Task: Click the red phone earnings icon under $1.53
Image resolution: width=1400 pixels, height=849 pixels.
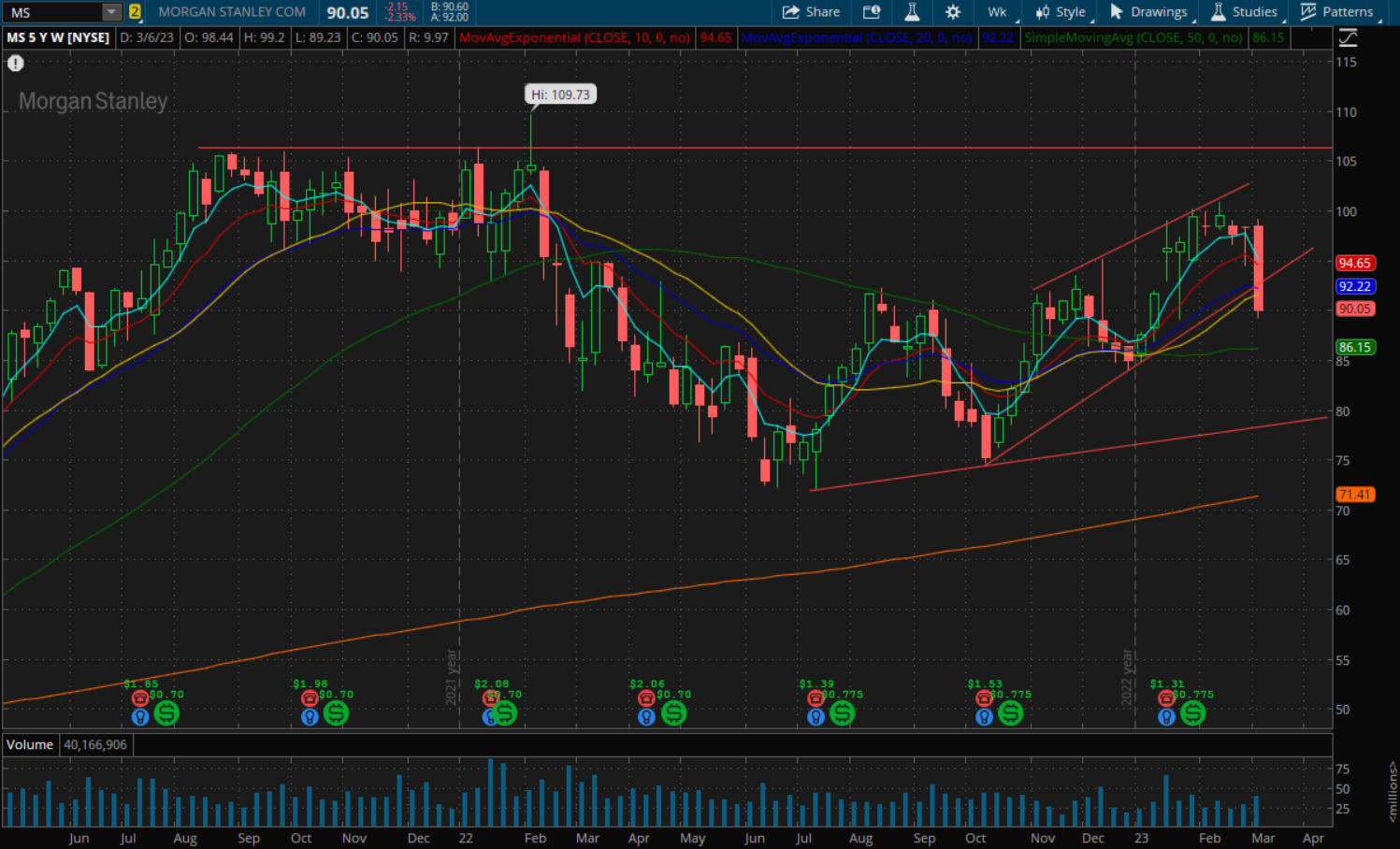Action: [x=984, y=698]
